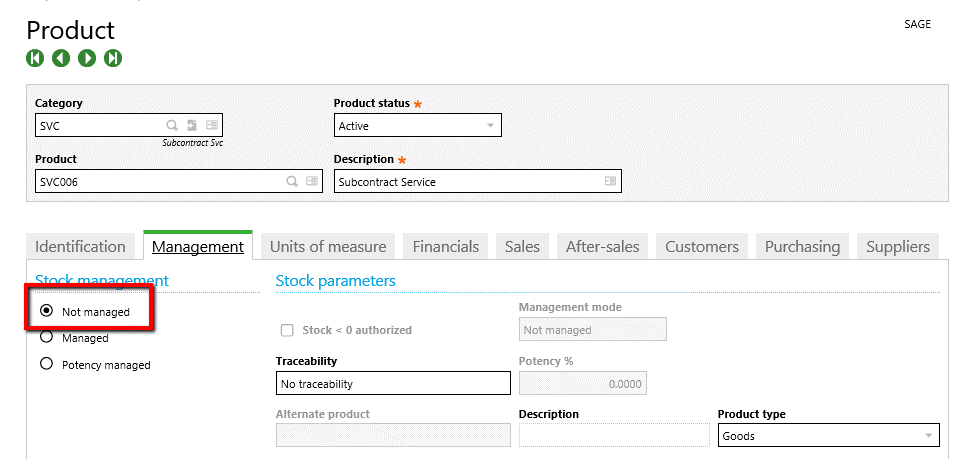Click the card icon in Description field

(x=610, y=181)
